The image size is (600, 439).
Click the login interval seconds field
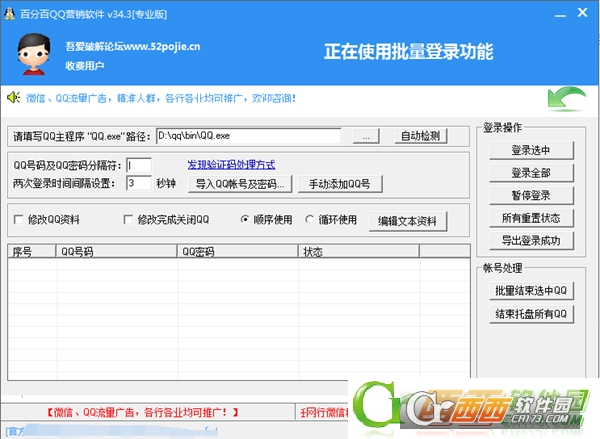pos(139,183)
